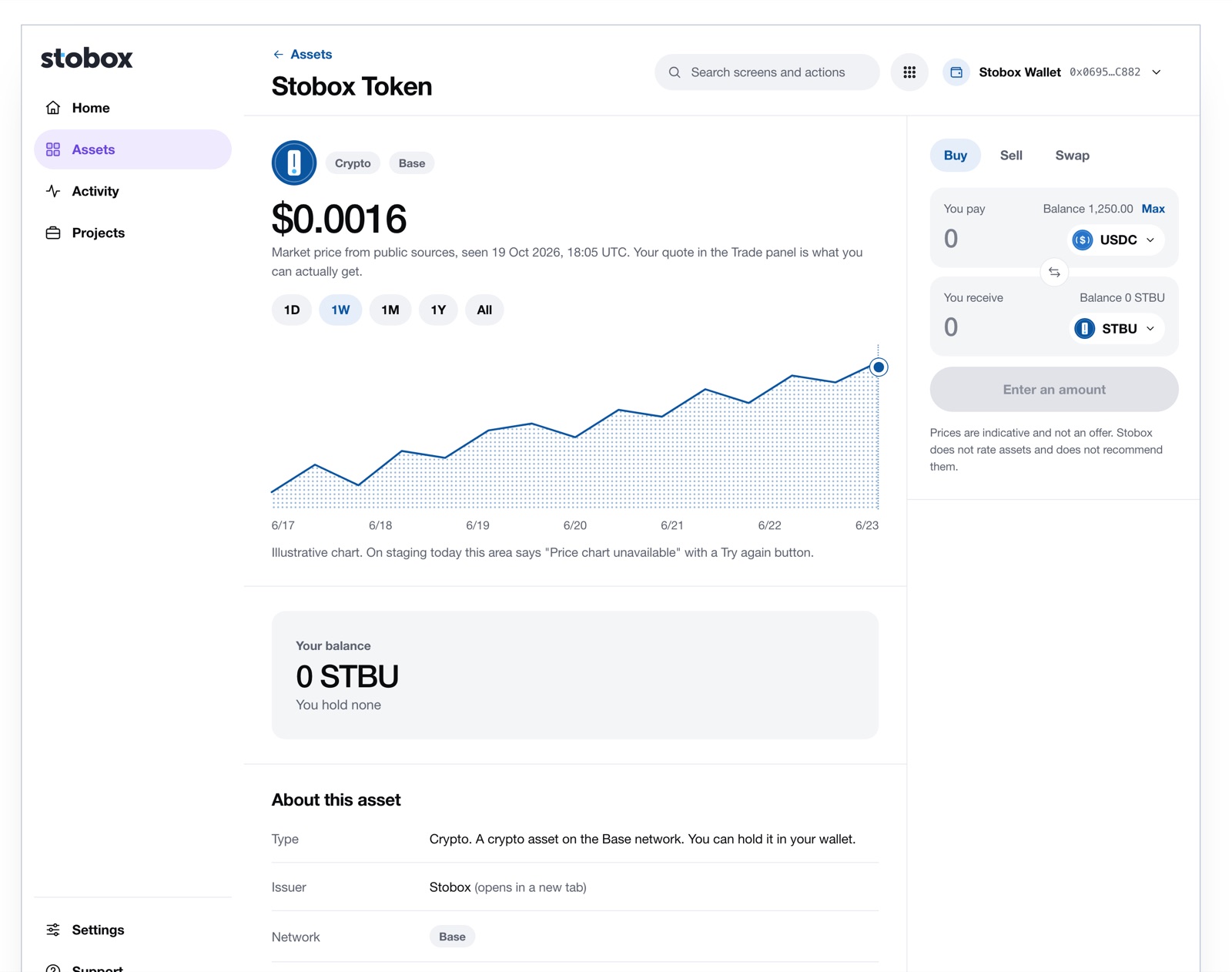Viewport: 1232px width, 972px height.
Task: Click the Crypto tag chip
Action: tap(353, 163)
